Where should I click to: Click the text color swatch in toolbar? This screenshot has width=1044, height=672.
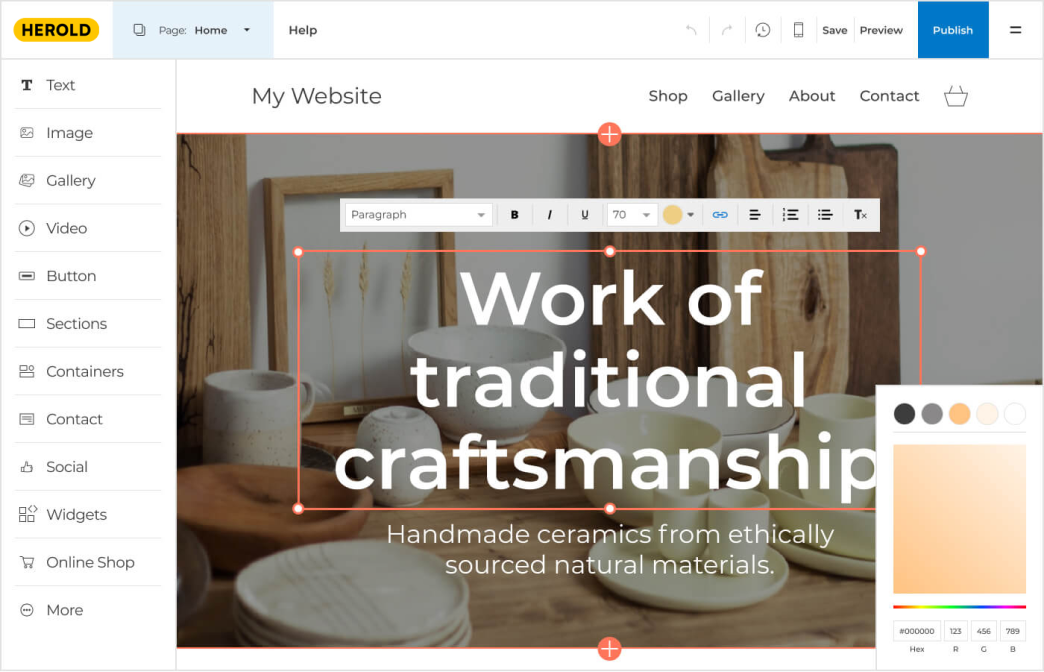(672, 214)
